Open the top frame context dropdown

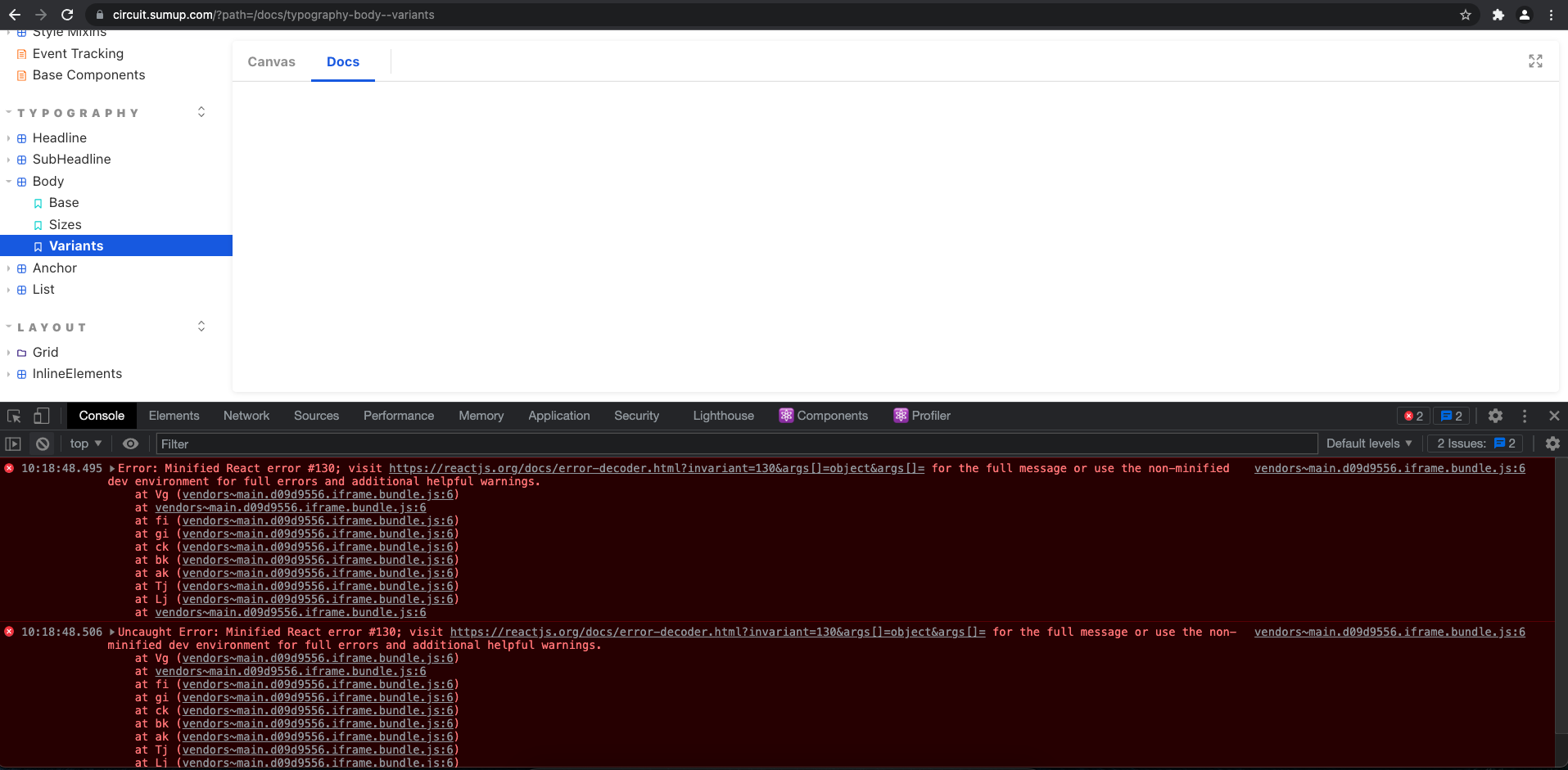point(84,443)
